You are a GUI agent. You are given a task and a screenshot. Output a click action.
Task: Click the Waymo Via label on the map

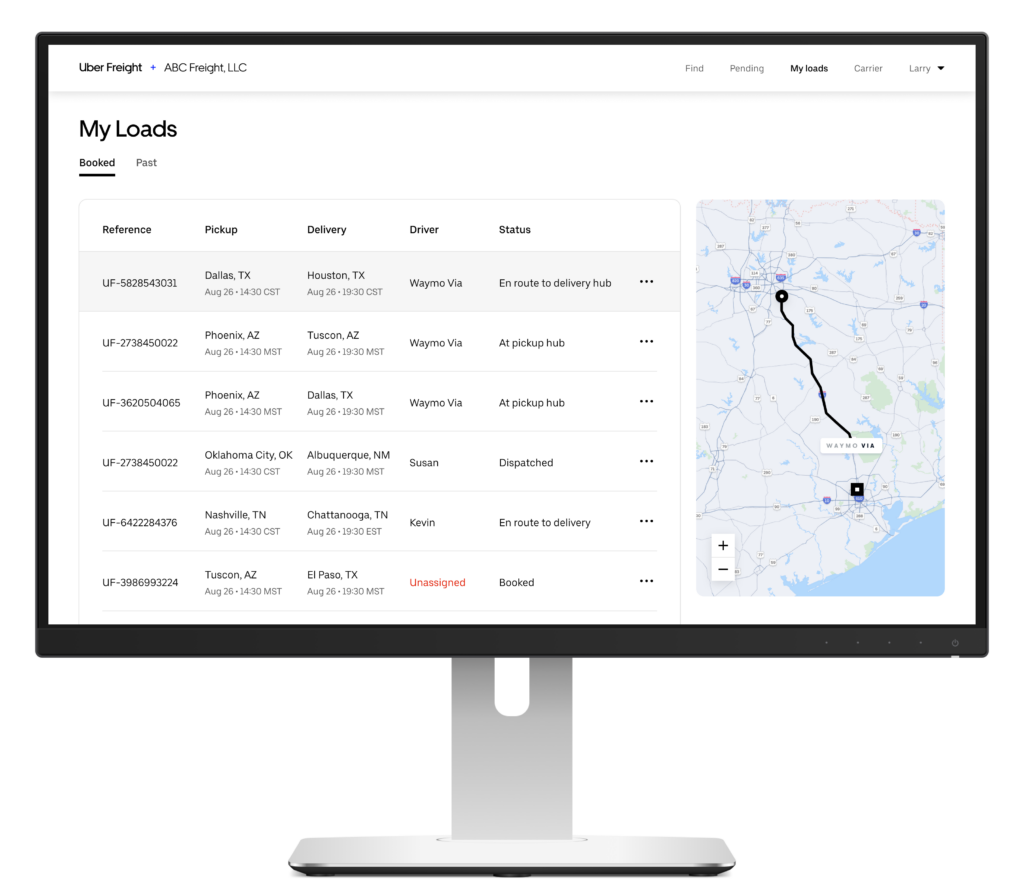(850, 446)
